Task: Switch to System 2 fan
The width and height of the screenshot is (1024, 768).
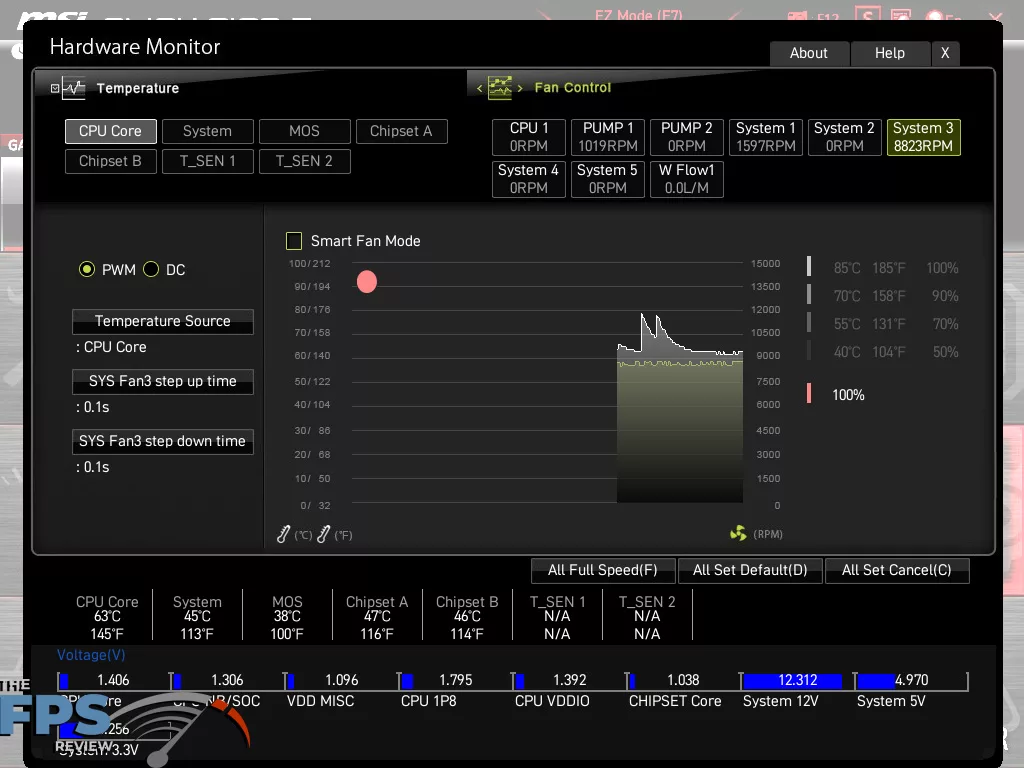Action: click(844, 137)
